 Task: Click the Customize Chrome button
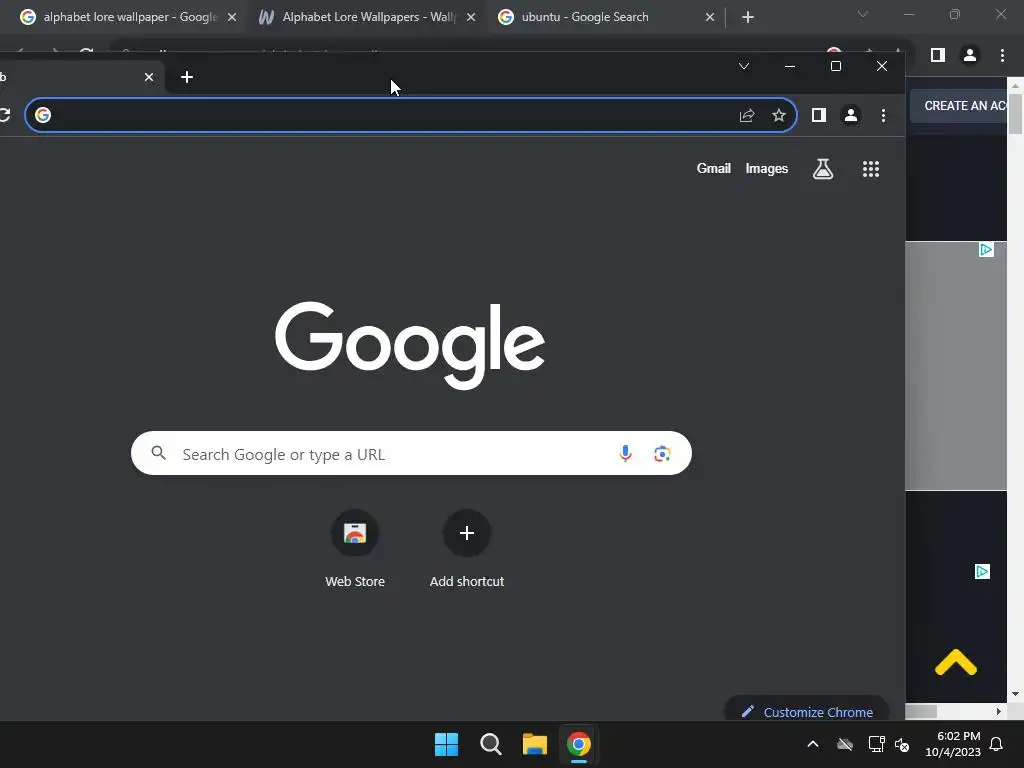pyautogui.click(x=807, y=709)
